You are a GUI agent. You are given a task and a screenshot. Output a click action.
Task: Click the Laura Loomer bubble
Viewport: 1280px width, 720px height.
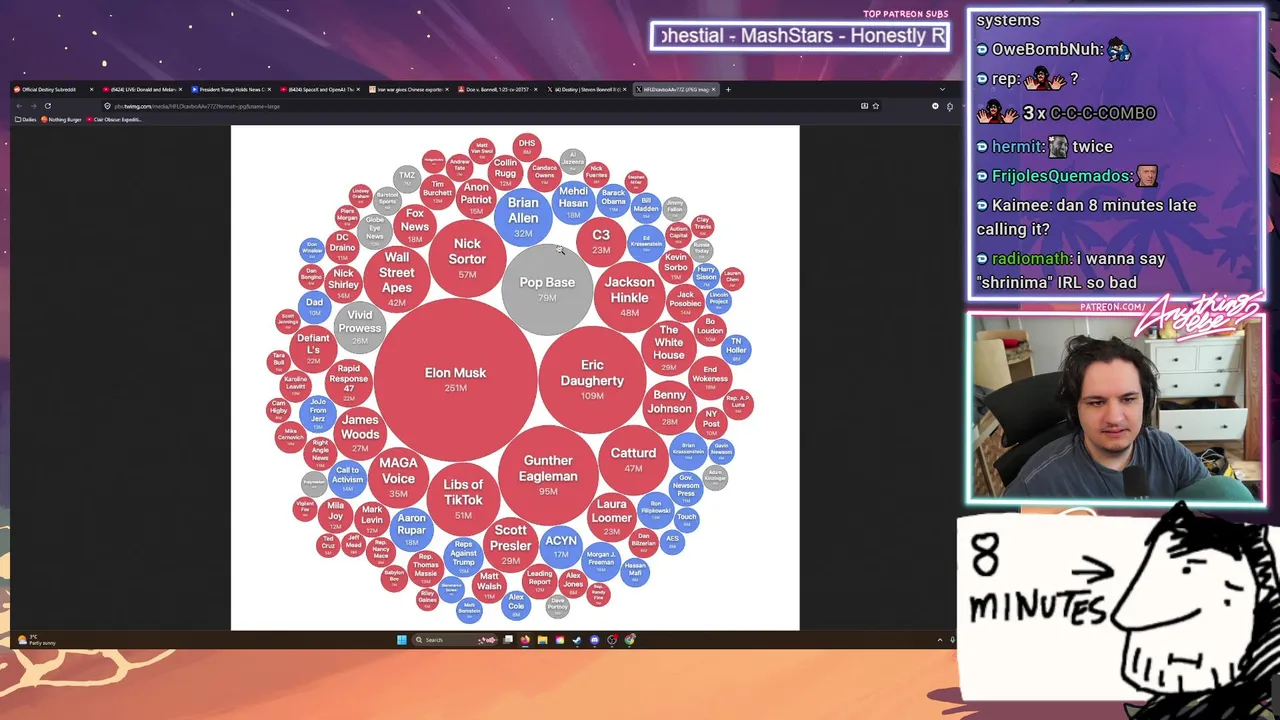coord(611,515)
